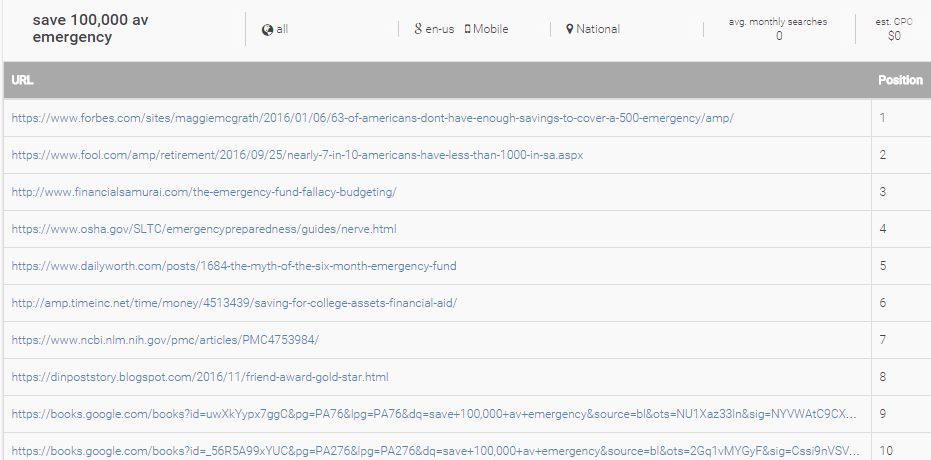931x460 pixels.
Task: Click the 'en-us' language label
Action: point(439,29)
